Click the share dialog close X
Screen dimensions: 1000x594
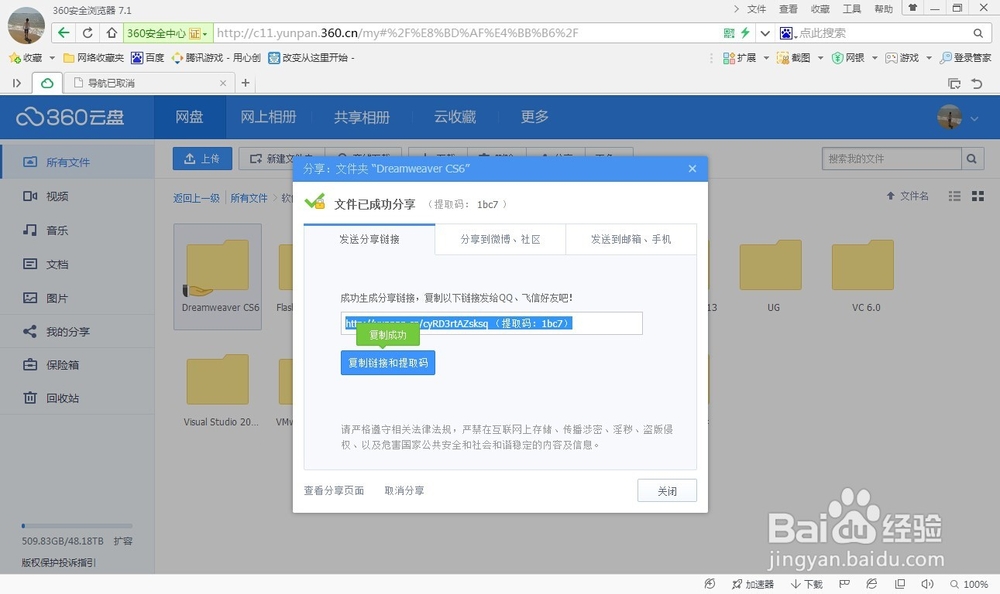(x=693, y=168)
